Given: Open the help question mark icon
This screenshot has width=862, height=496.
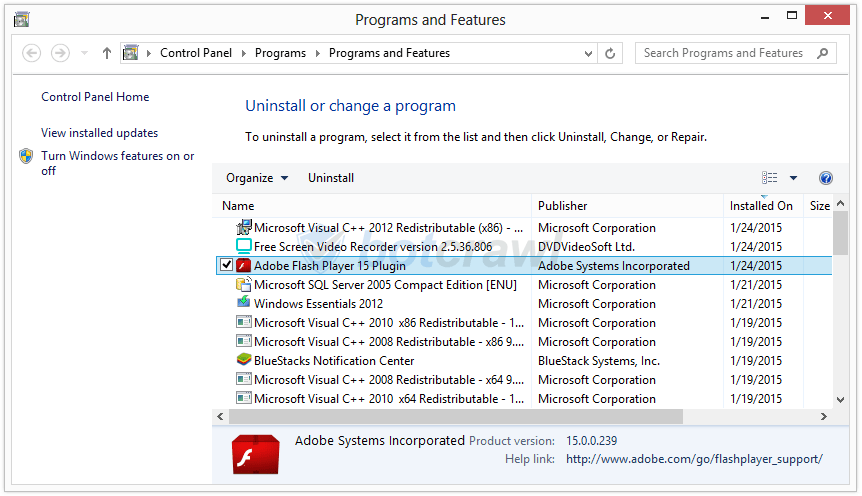Looking at the screenshot, I should (x=826, y=178).
